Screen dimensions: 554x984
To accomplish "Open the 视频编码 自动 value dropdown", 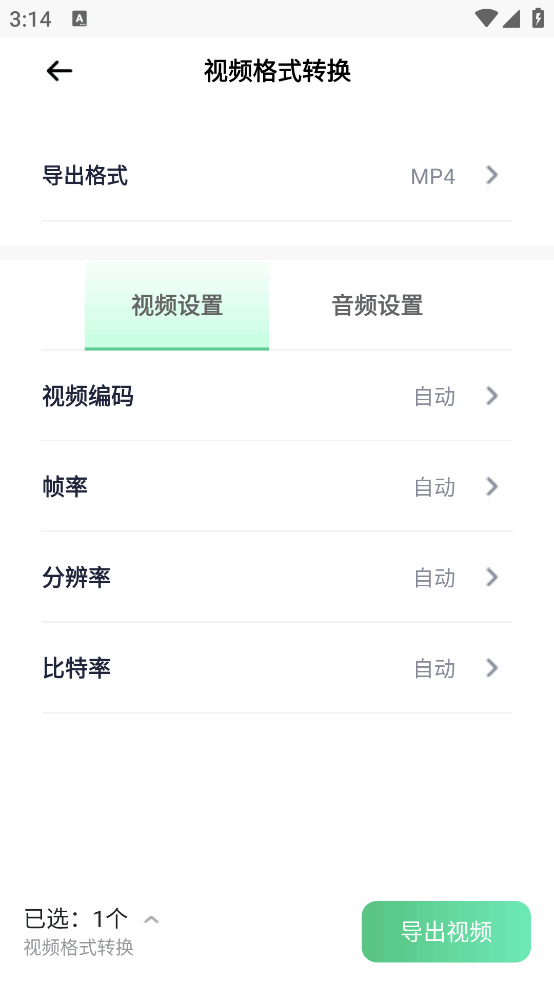I will 435,397.
